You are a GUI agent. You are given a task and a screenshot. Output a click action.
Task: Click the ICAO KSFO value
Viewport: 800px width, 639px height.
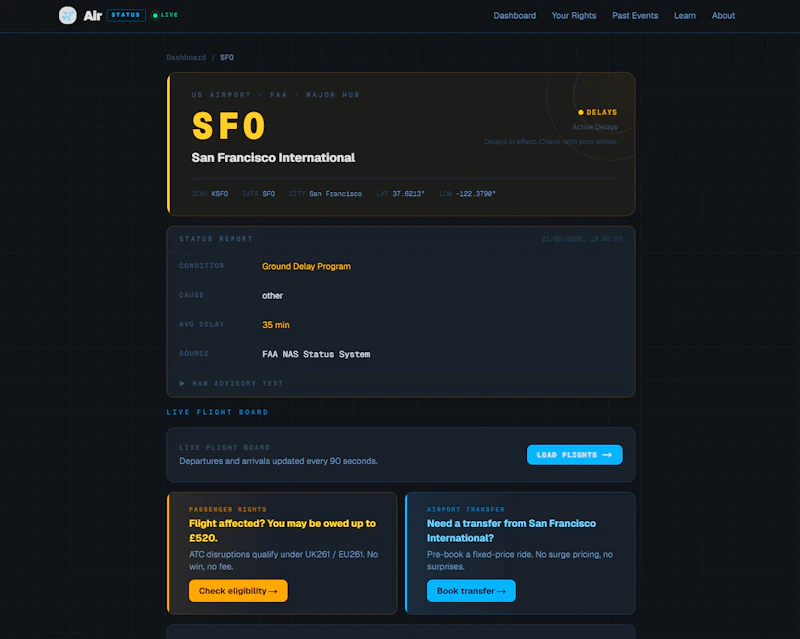pyautogui.click(x=220, y=194)
